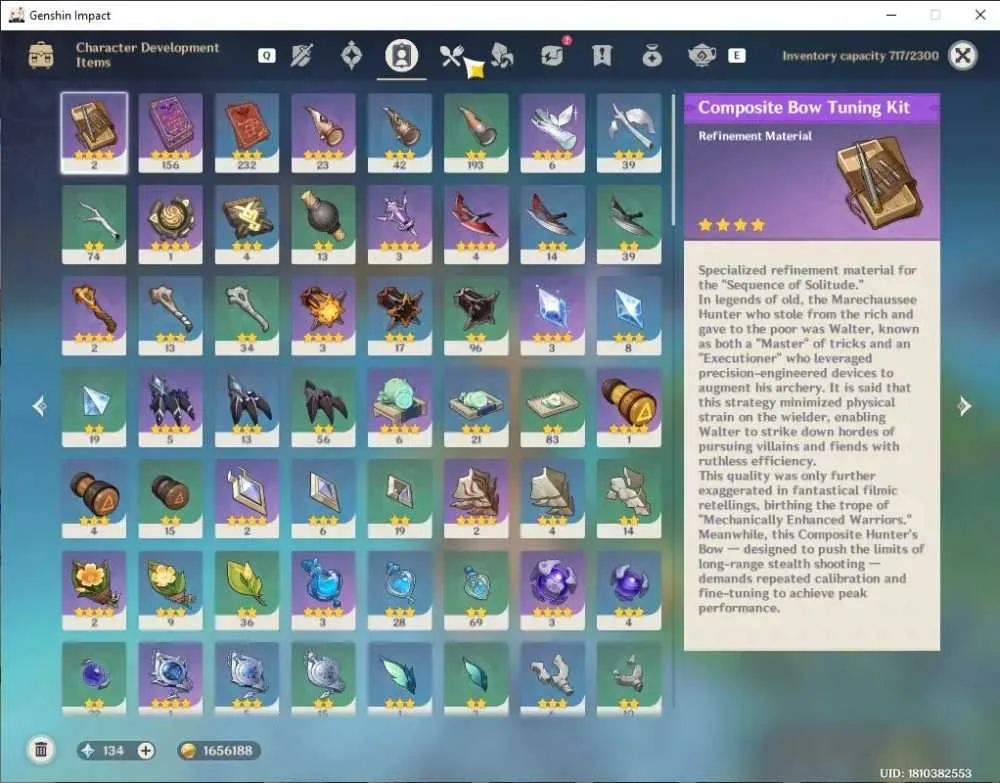
Task: Select the dark claw item with count 56
Action: tap(323, 407)
